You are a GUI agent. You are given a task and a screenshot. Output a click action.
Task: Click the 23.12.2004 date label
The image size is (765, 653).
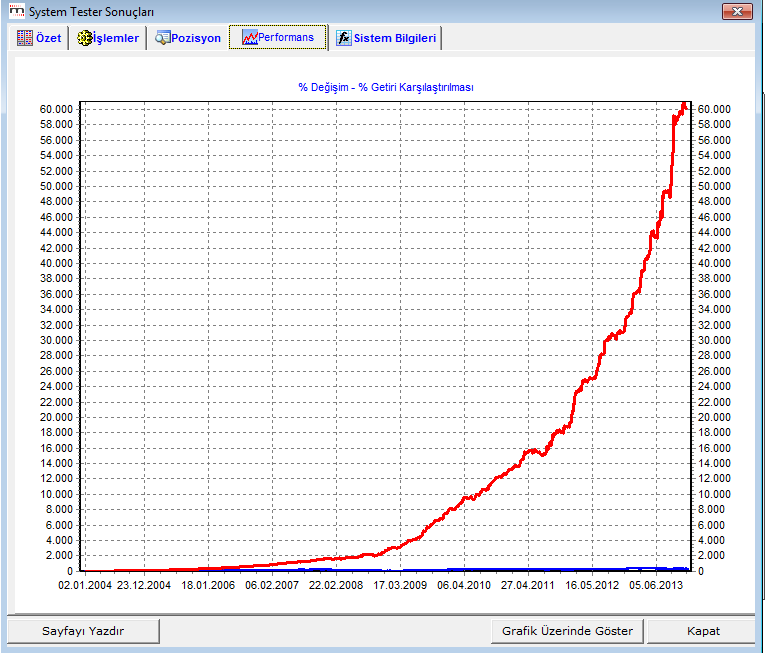tap(144, 585)
